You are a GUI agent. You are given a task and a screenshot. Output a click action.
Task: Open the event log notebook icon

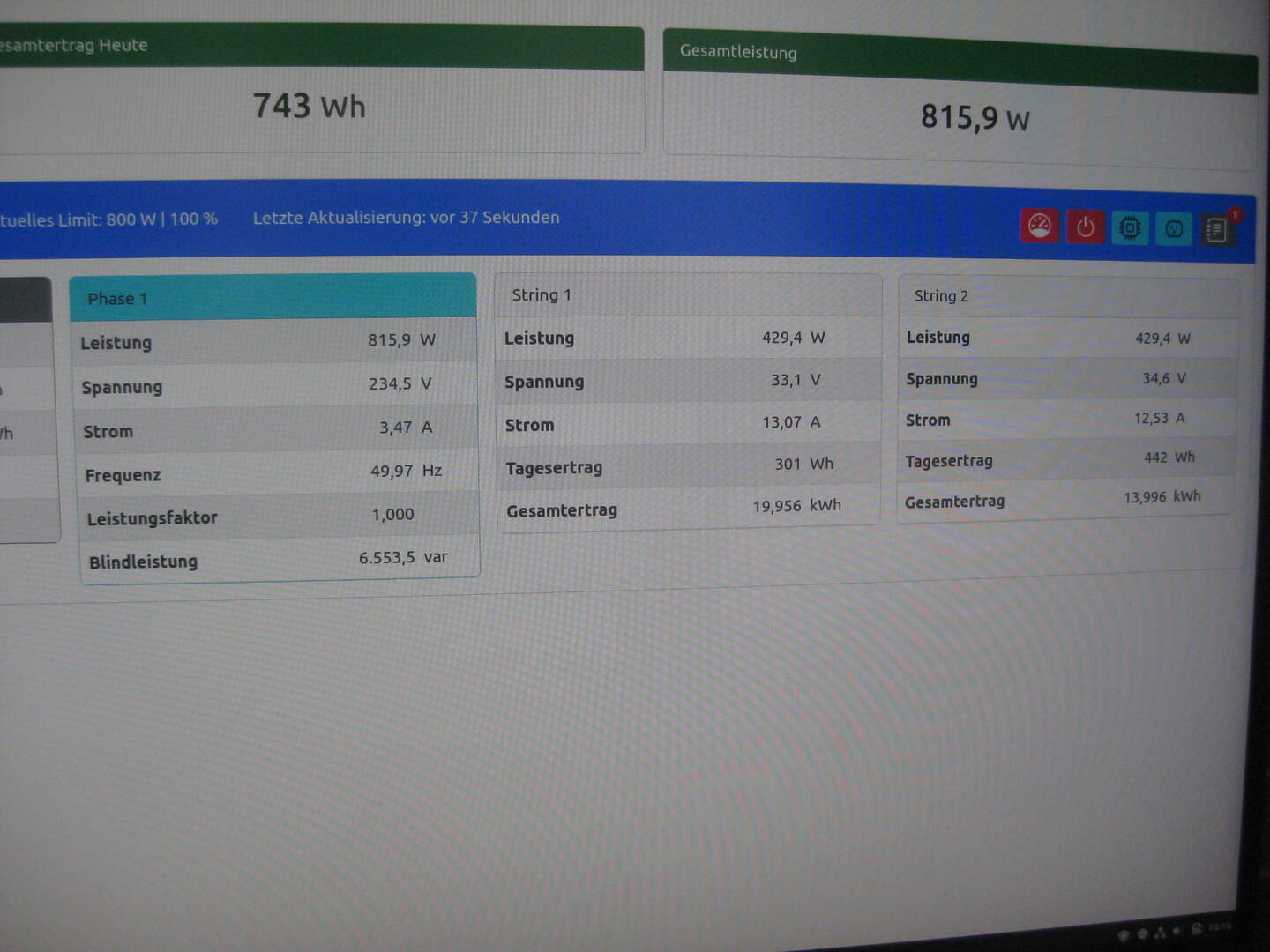[x=1217, y=230]
